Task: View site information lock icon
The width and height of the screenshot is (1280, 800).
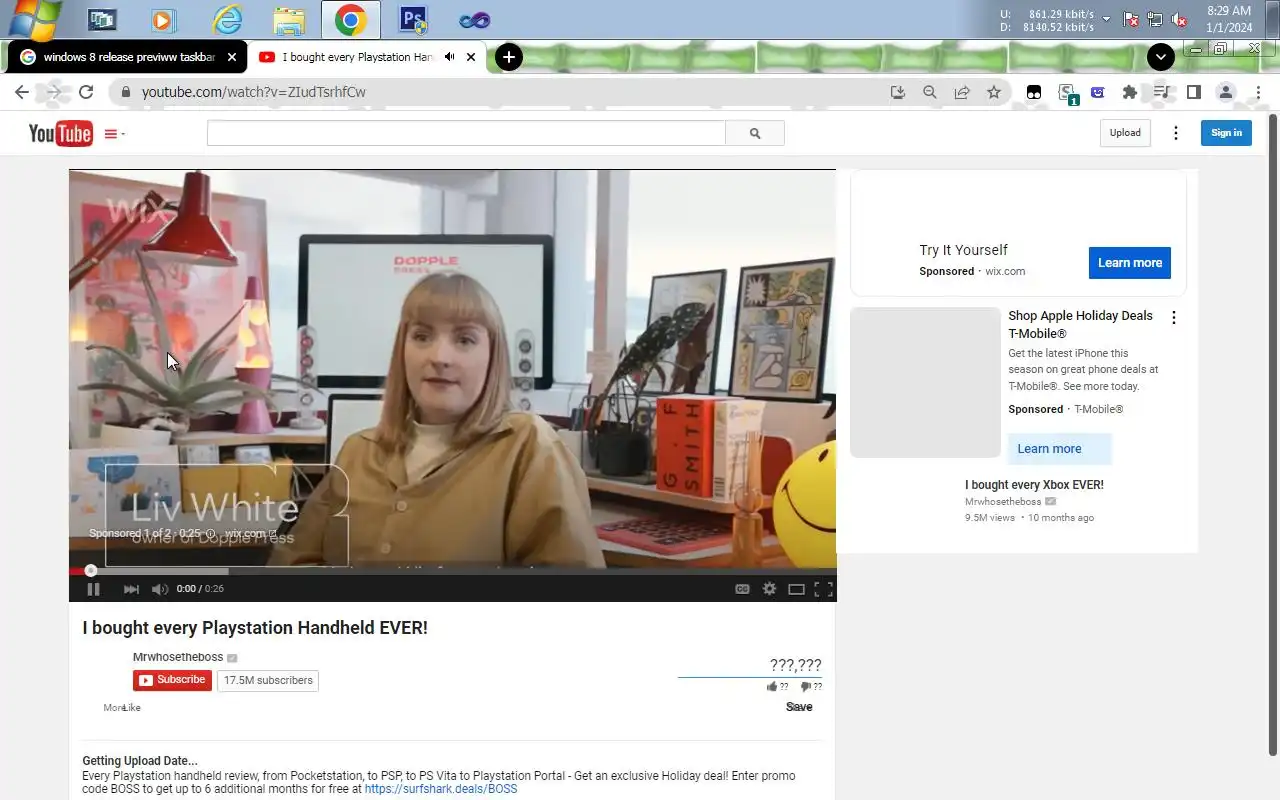Action: [125, 92]
